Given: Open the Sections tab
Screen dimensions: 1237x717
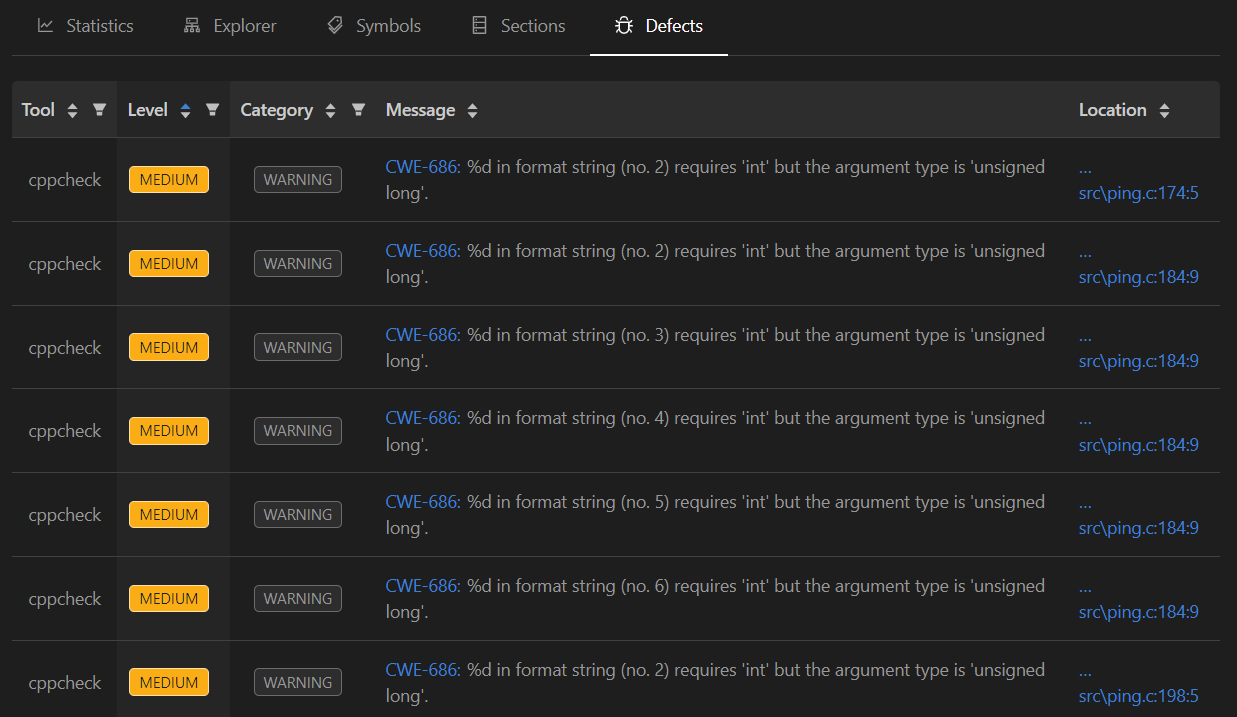Looking at the screenshot, I should click(518, 26).
